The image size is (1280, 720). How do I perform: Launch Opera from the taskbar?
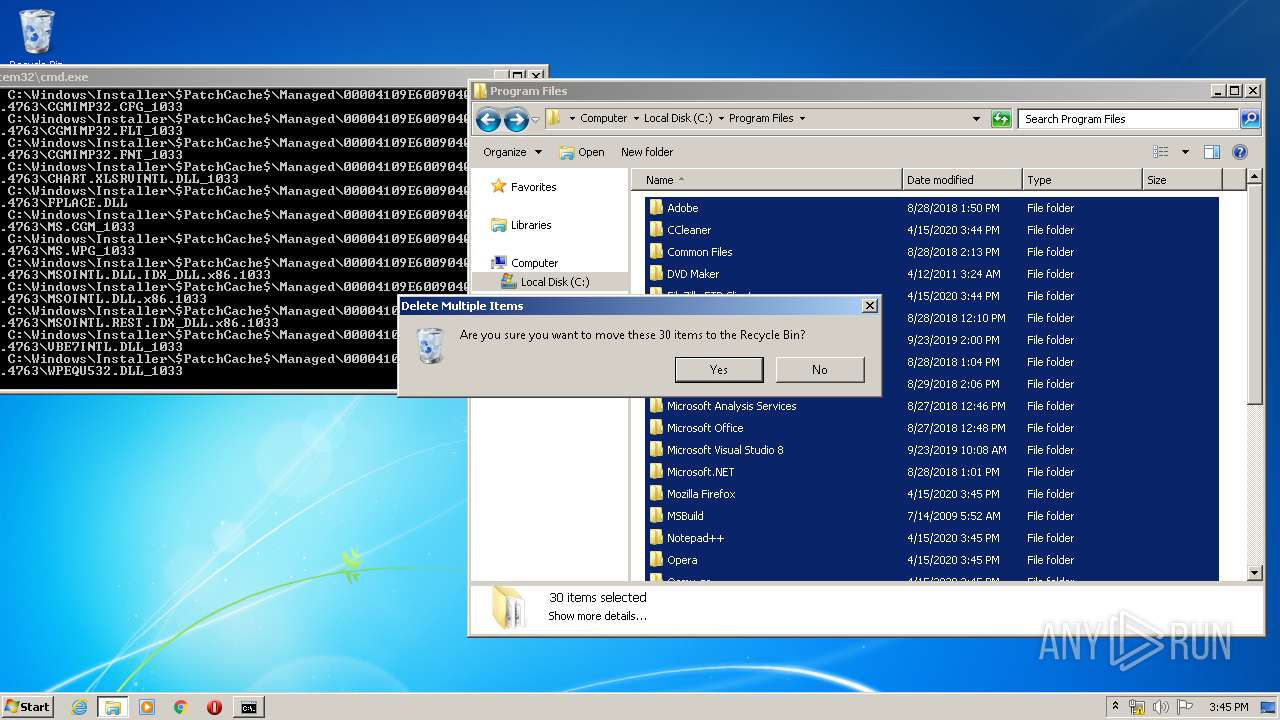(214, 707)
